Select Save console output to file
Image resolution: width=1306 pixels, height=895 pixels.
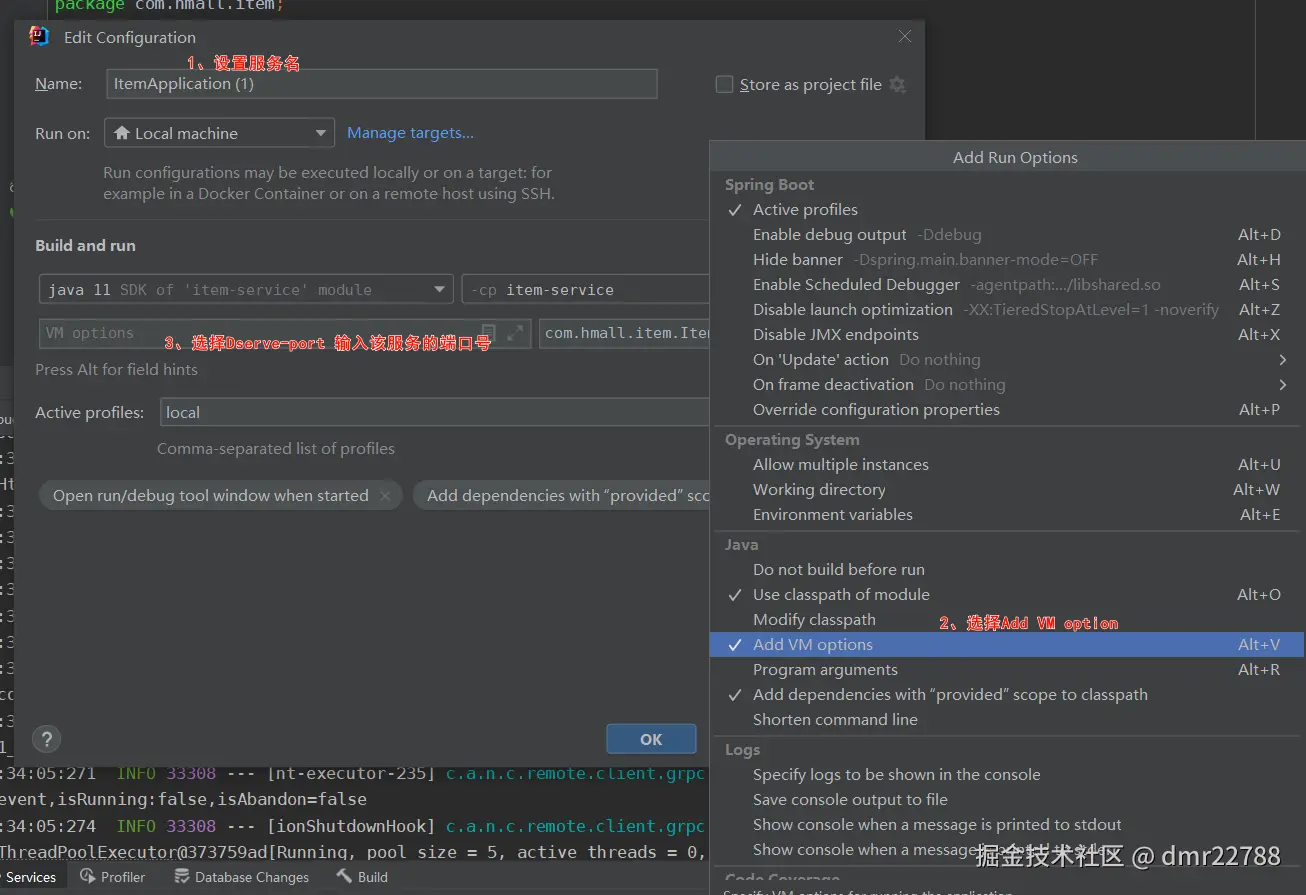tap(1007, 800)
